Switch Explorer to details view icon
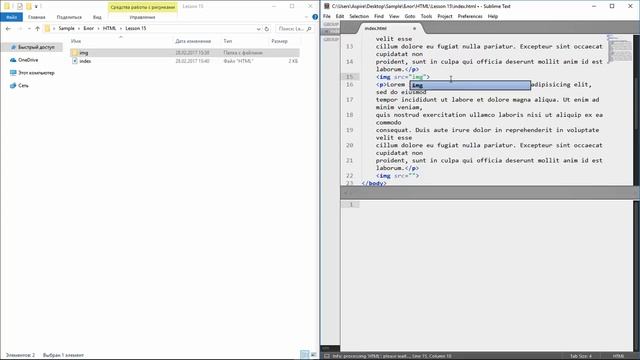640x360 pixels. pyautogui.click(x=304, y=354)
